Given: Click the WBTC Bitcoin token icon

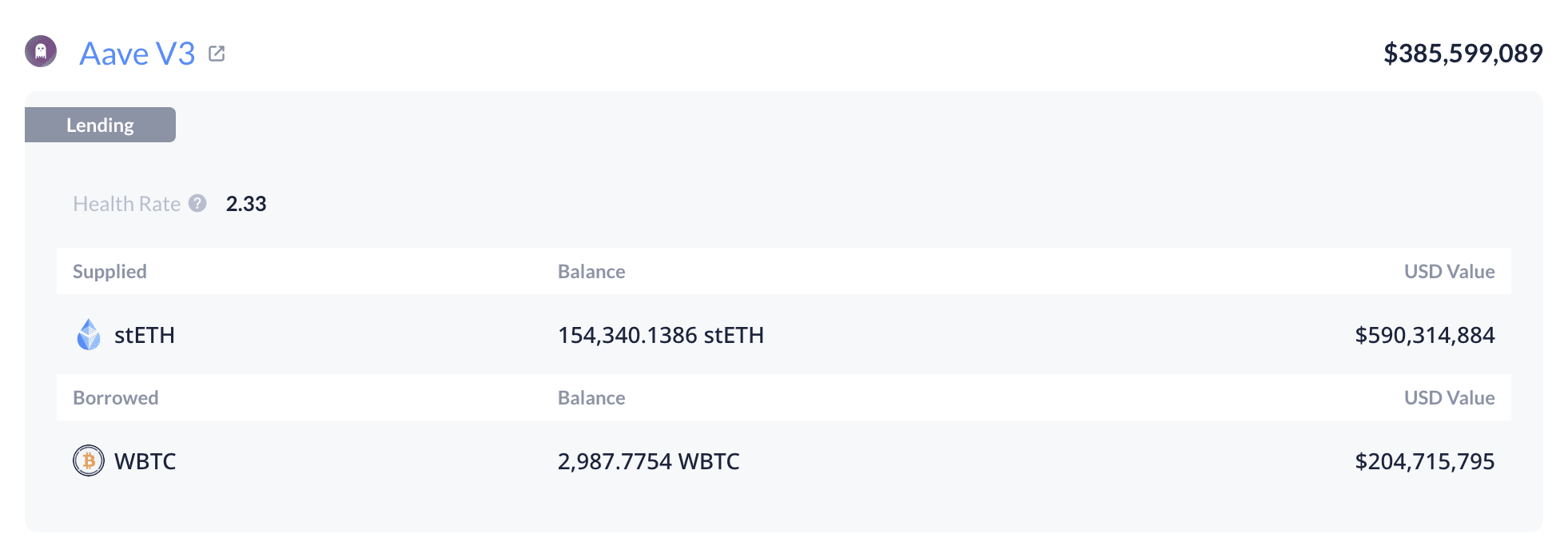Looking at the screenshot, I should [x=89, y=461].
